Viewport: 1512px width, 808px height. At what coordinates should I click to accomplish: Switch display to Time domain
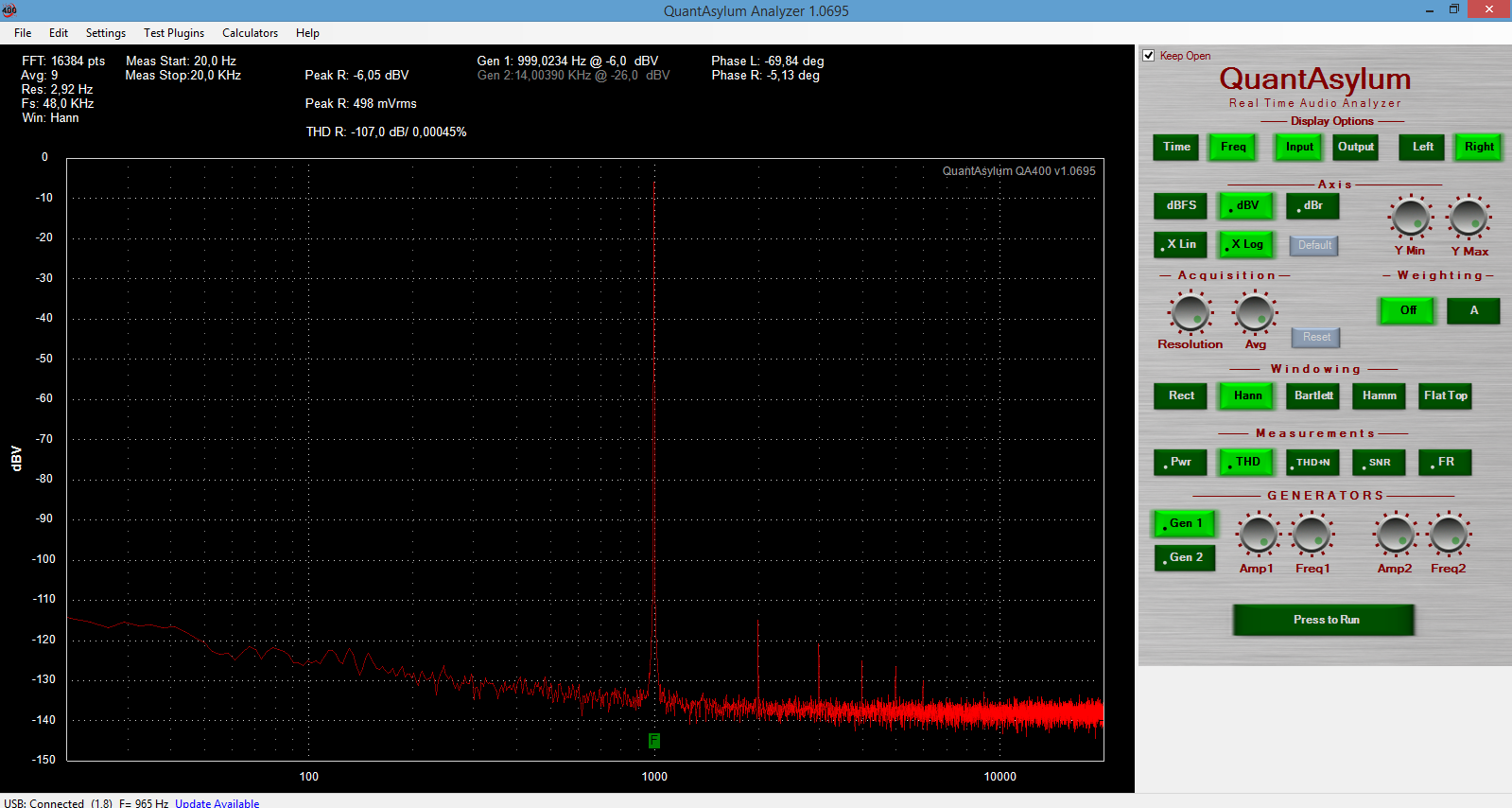point(1176,147)
